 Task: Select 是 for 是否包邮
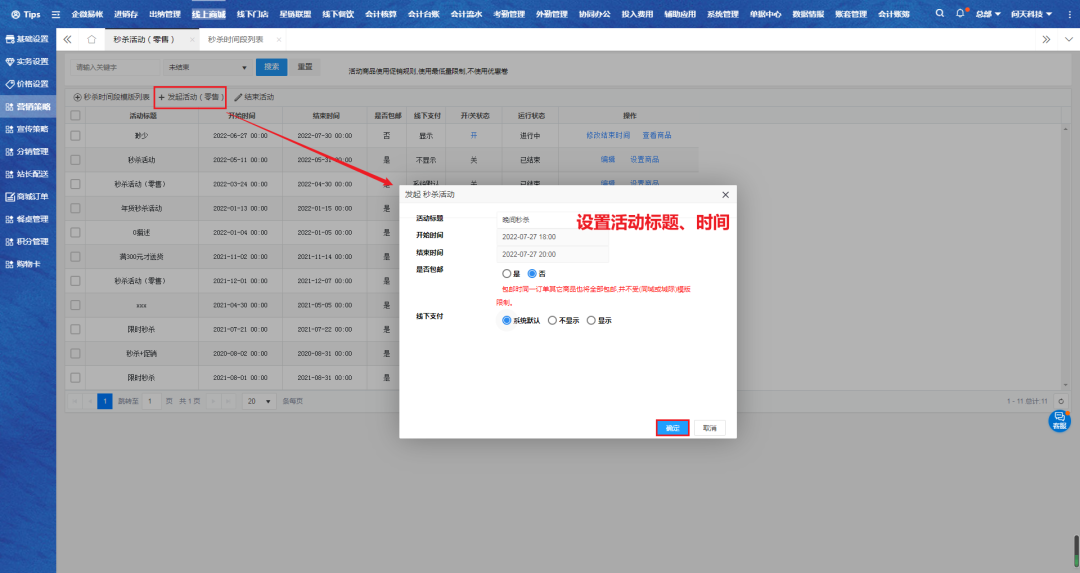(507, 273)
